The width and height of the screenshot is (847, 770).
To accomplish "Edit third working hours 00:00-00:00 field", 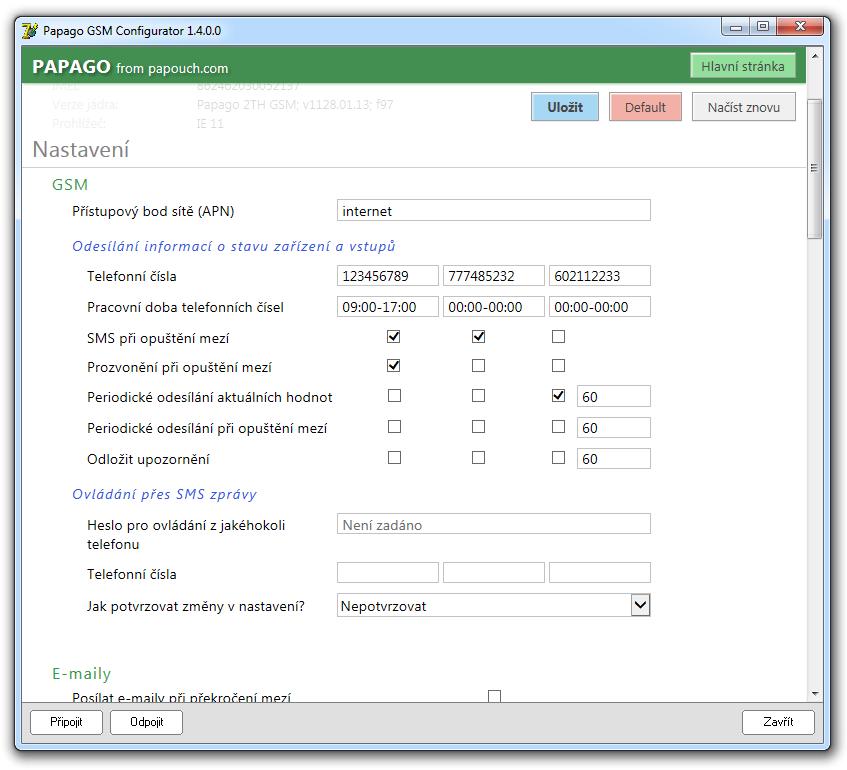I will (600, 307).
